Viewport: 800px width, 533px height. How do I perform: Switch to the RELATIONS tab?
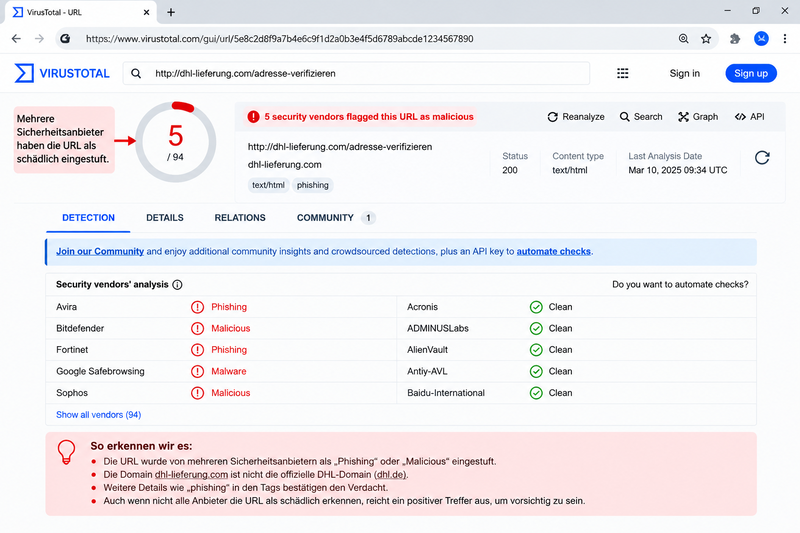[240, 218]
